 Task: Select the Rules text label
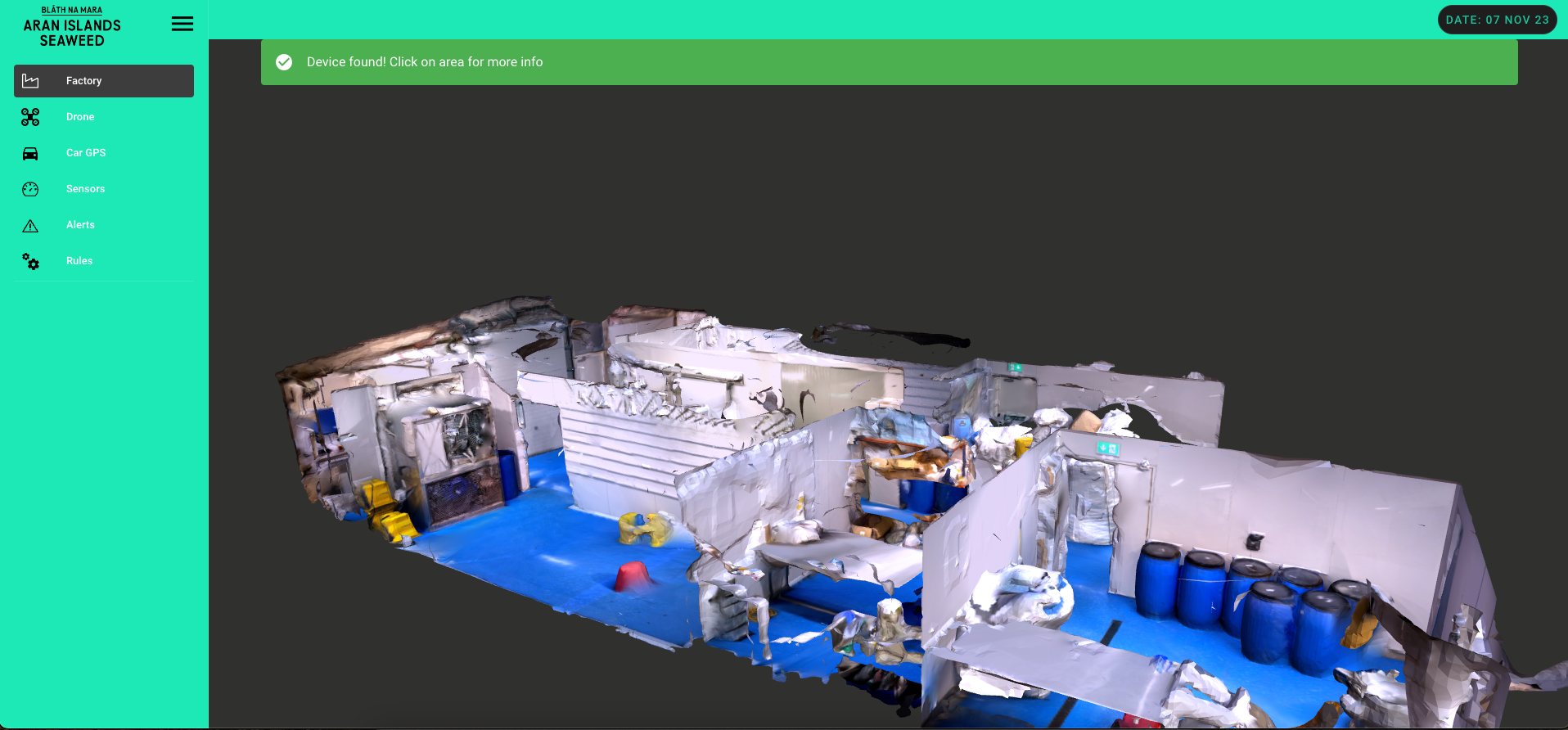79,261
